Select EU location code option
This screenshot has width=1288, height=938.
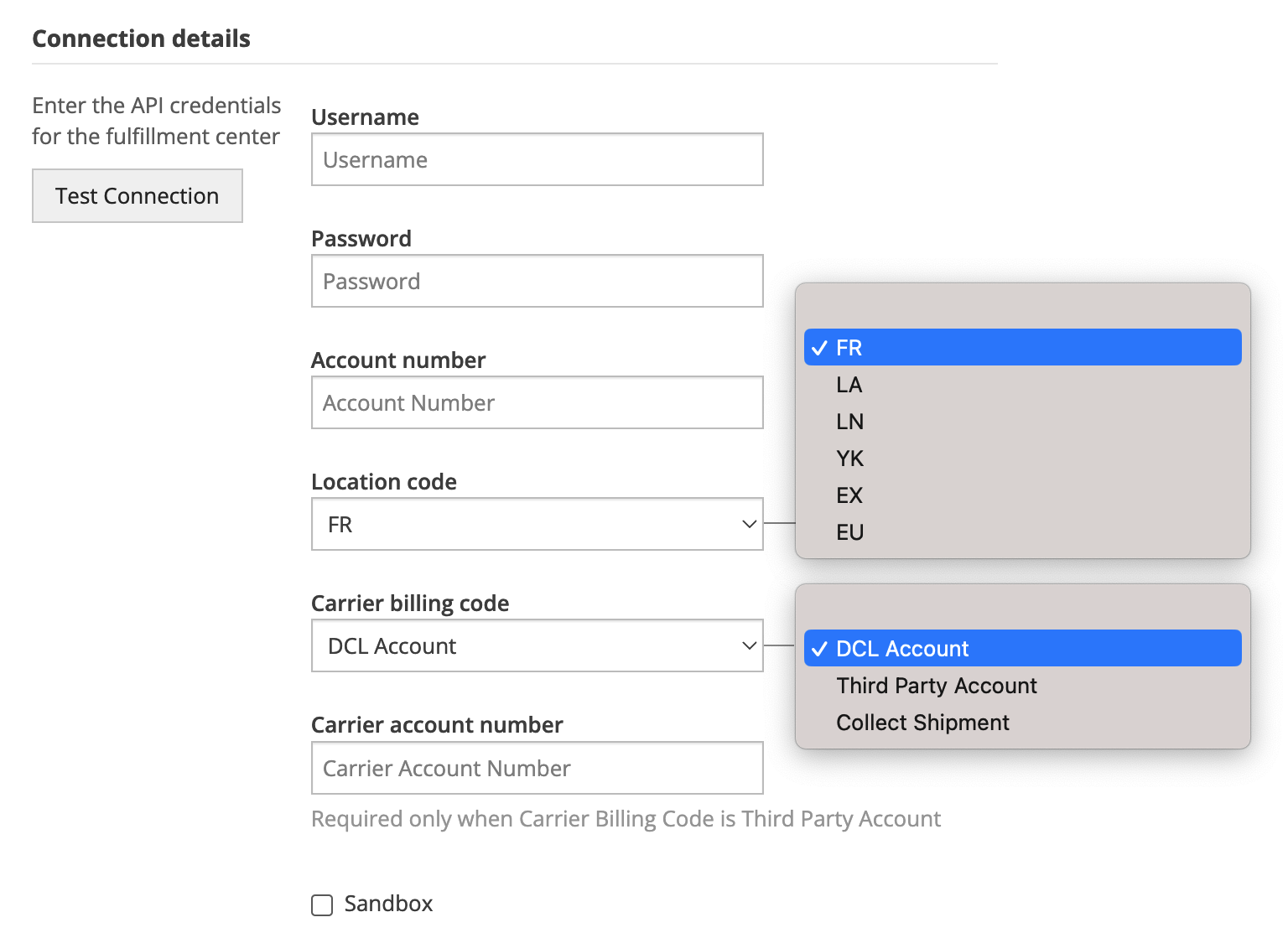point(849,532)
